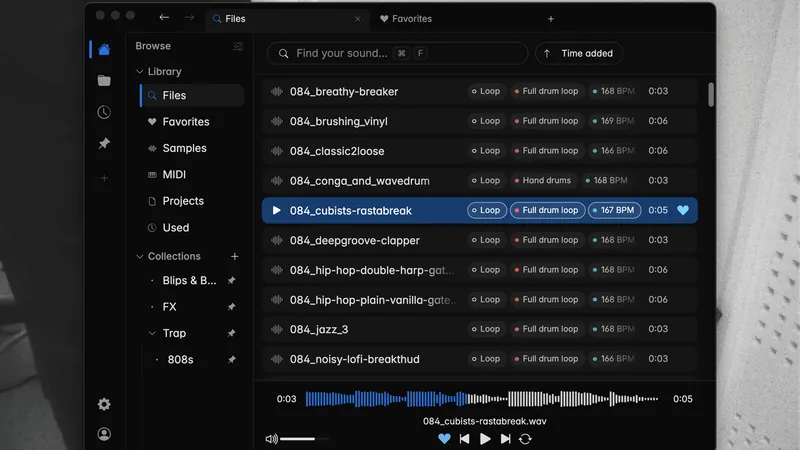Collapse the Library section
Viewport: 800px width, 450px height.
[x=140, y=71]
